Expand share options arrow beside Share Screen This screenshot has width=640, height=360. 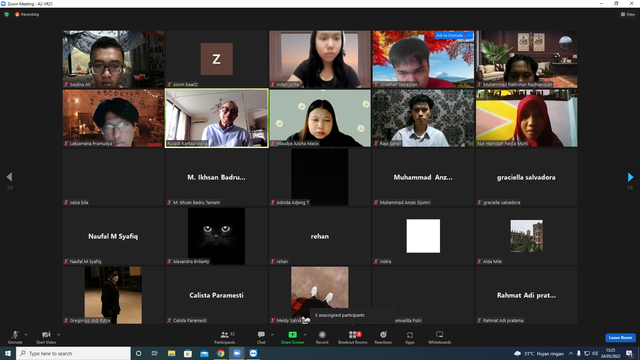tap(305, 335)
